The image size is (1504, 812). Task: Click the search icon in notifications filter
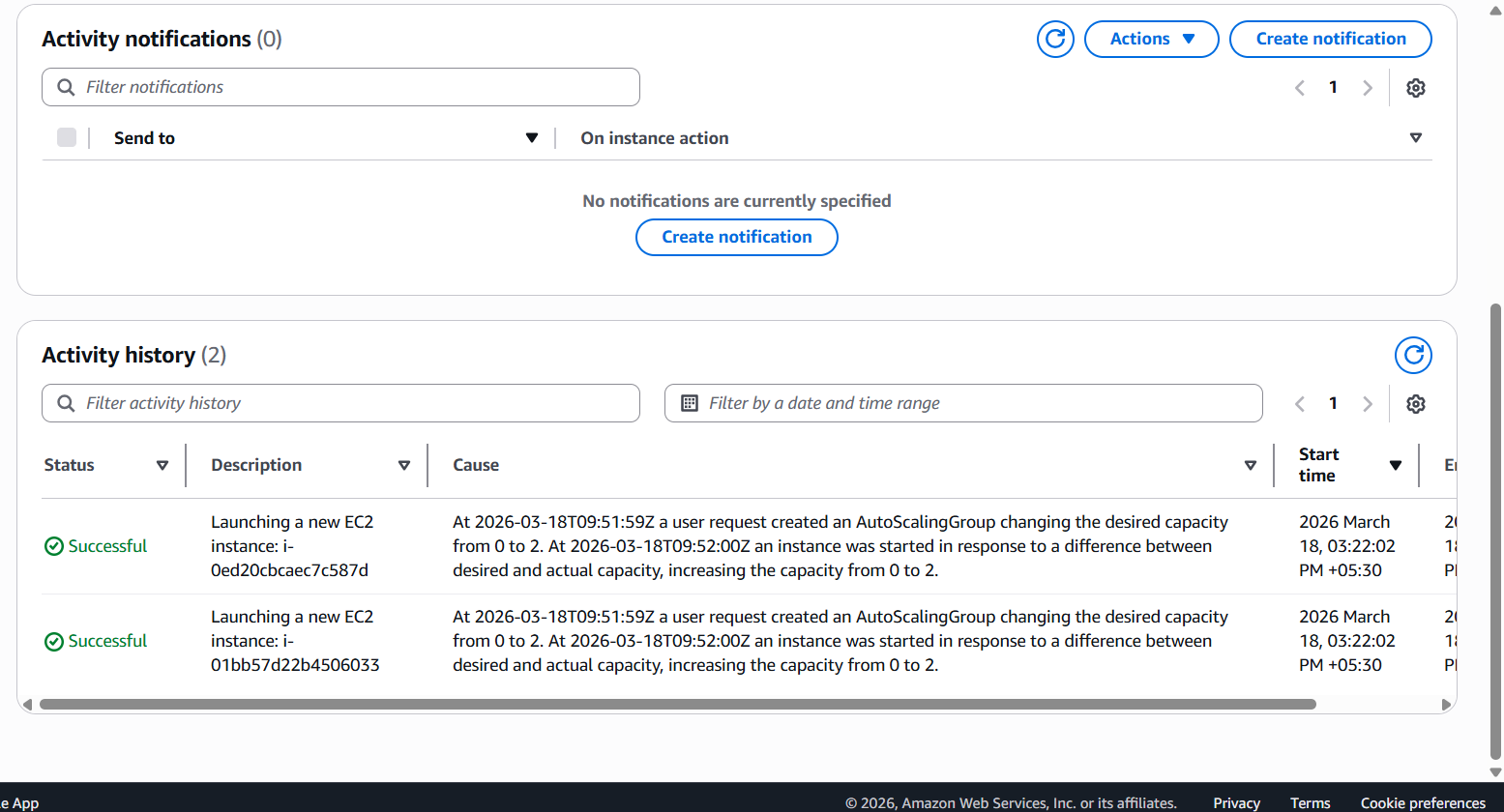coord(65,87)
